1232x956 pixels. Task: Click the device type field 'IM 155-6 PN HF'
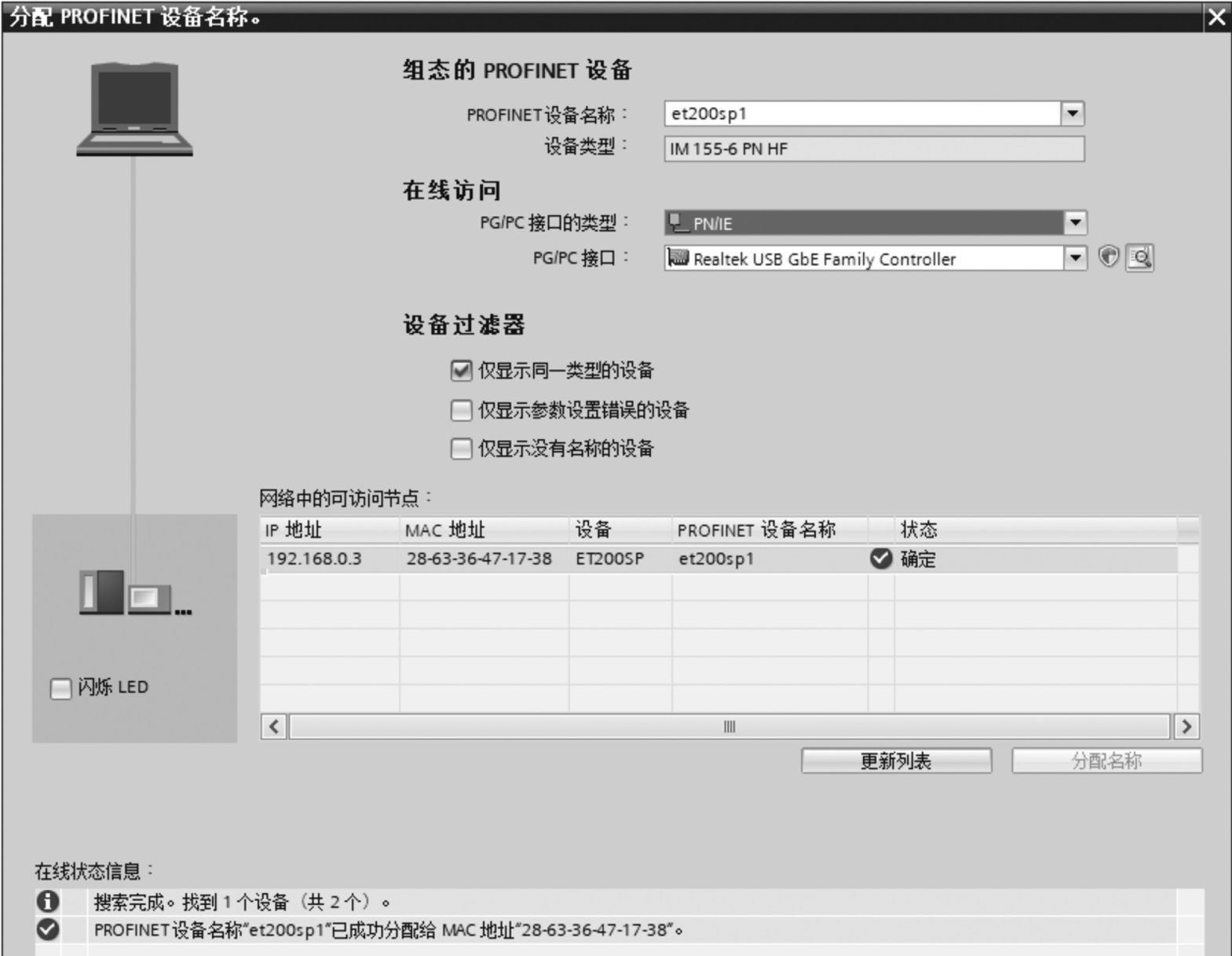(874, 148)
